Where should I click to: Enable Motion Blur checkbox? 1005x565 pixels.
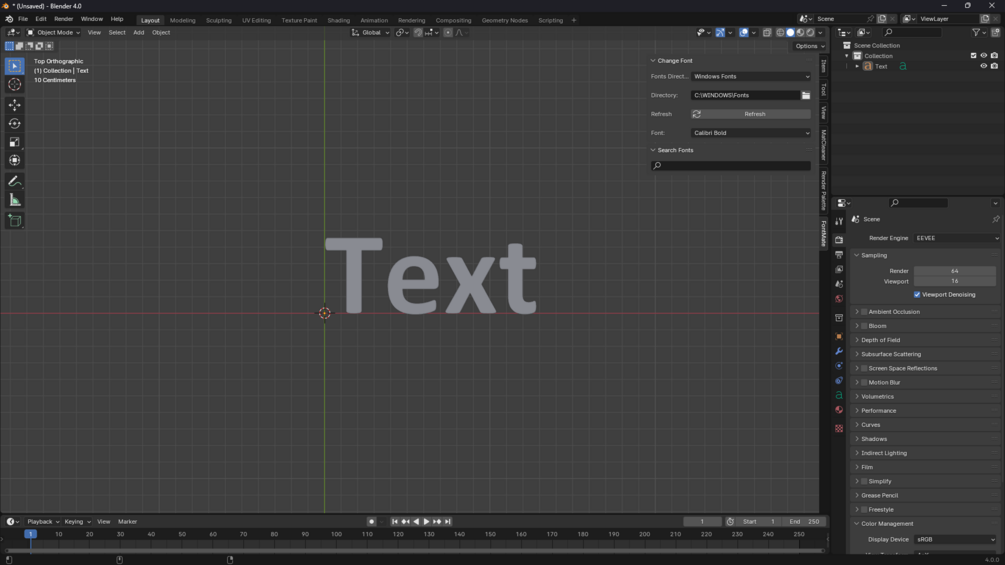point(864,382)
